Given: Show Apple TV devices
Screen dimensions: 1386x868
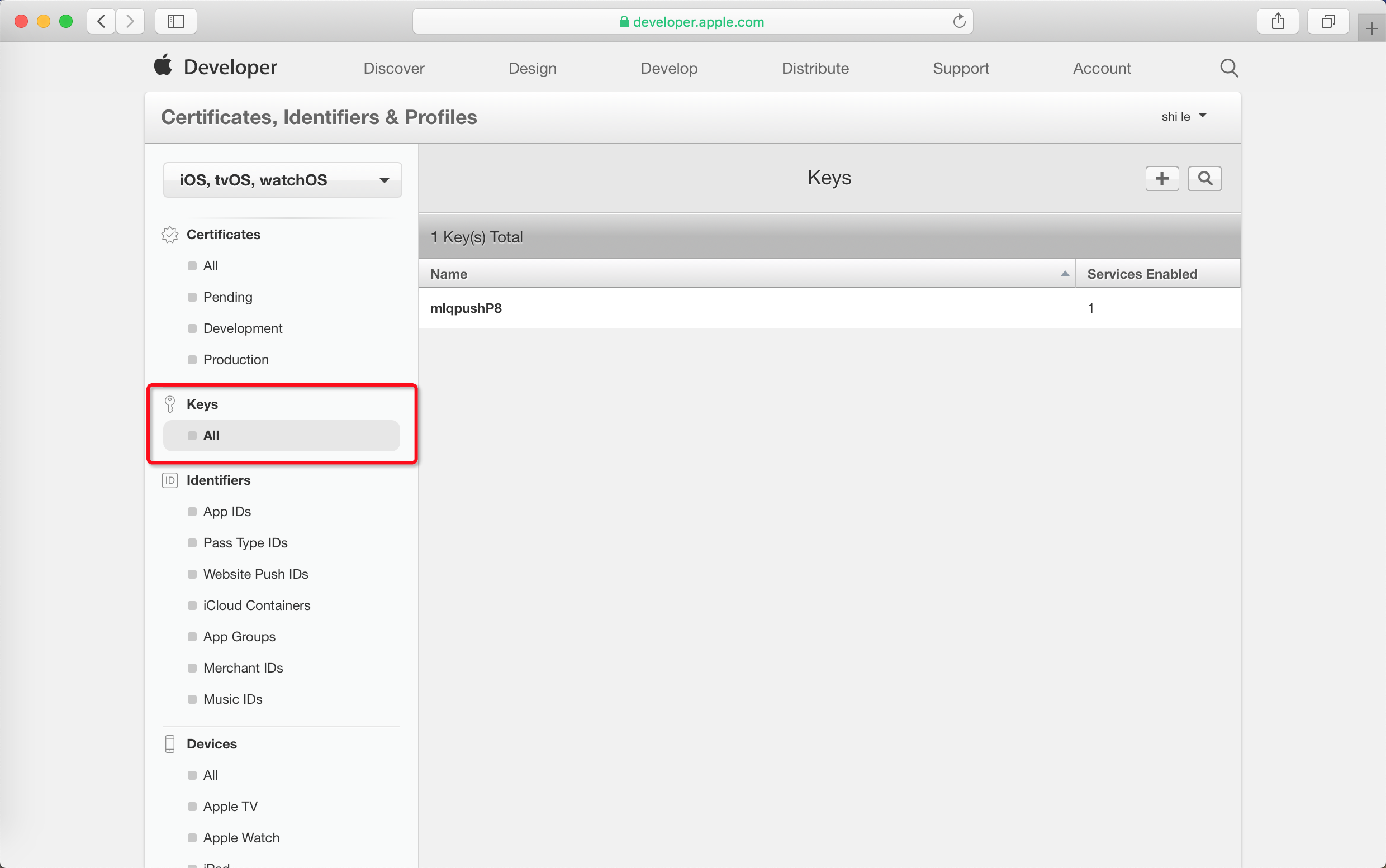Looking at the screenshot, I should pyautogui.click(x=230, y=807).
